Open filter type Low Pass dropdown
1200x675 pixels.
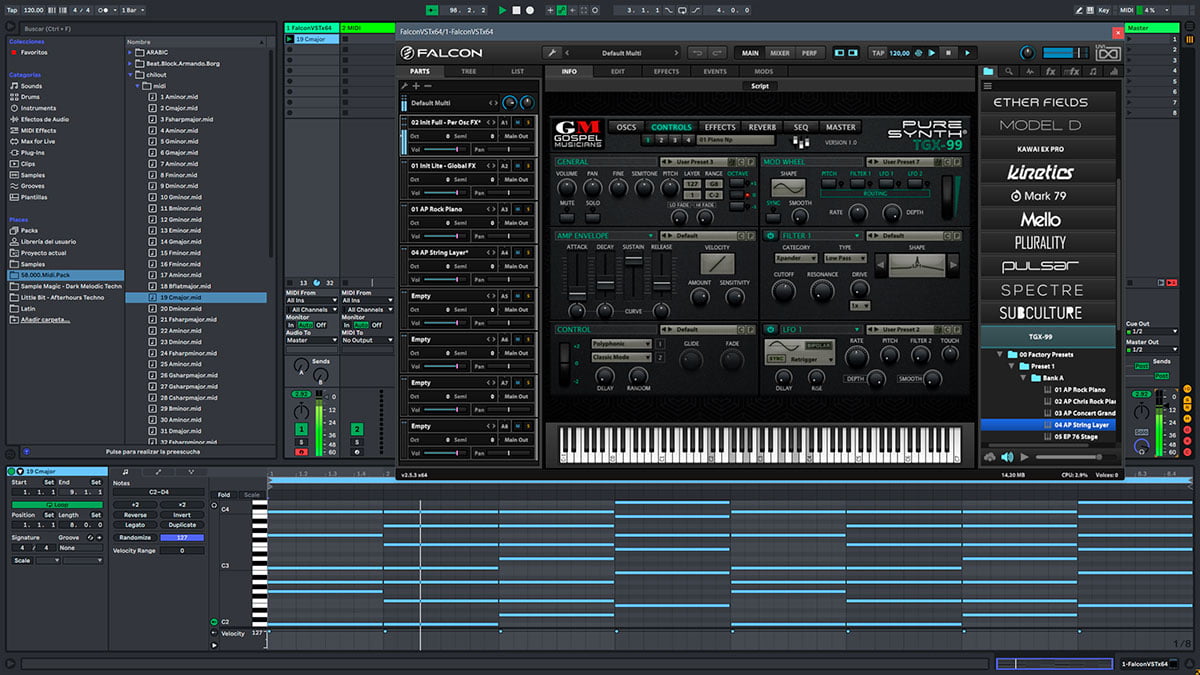point(846,258)
